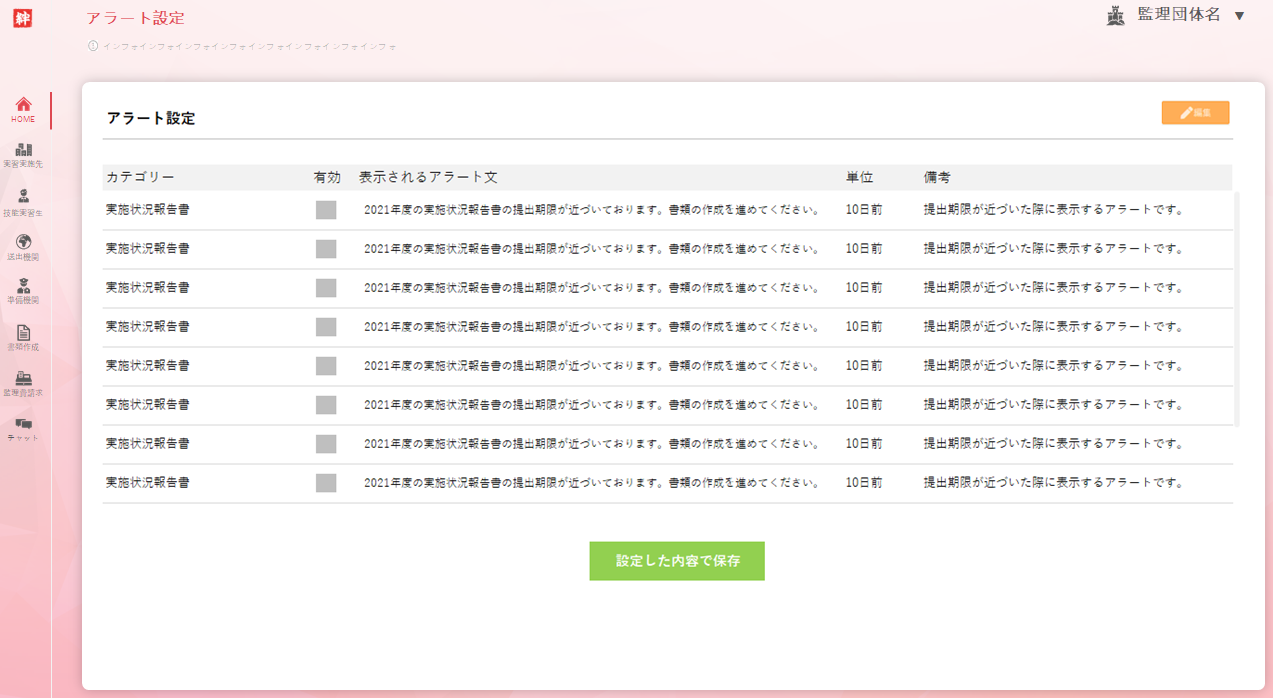1273x698 pixels.
Task: Go to 技能実習生 in sidebar
Action: tap(24, 197)
